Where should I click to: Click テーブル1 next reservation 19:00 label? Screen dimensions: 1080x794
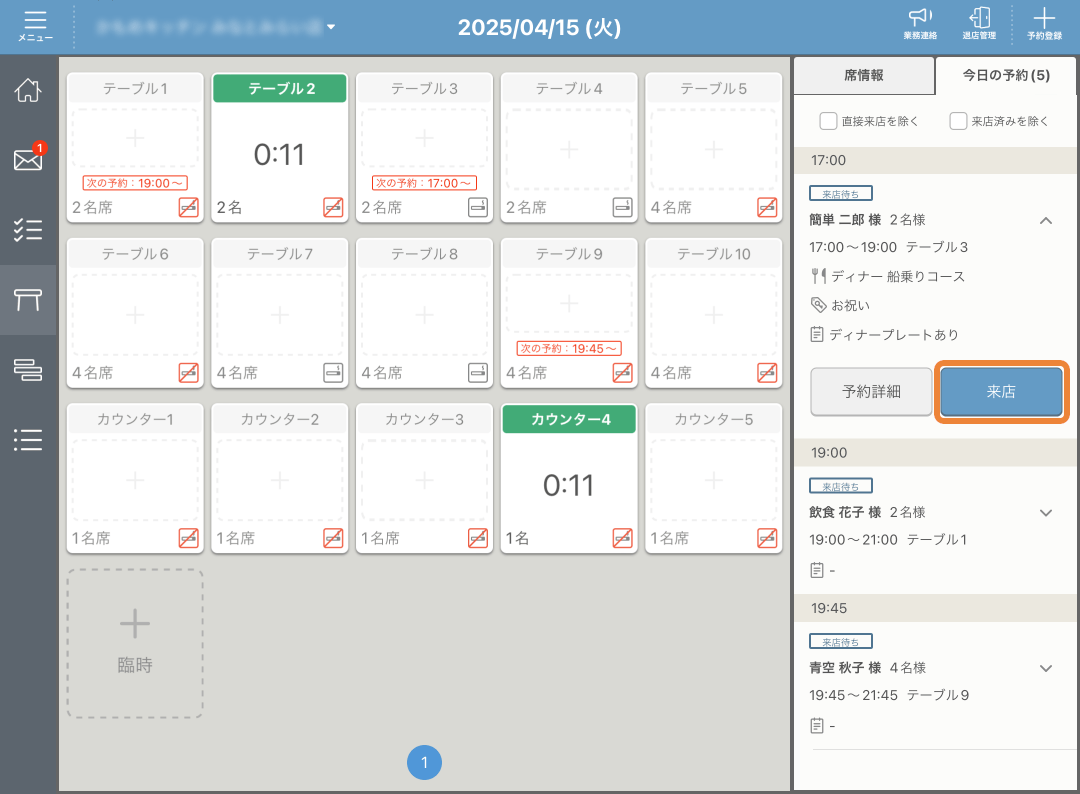click(x=135, y=183)
